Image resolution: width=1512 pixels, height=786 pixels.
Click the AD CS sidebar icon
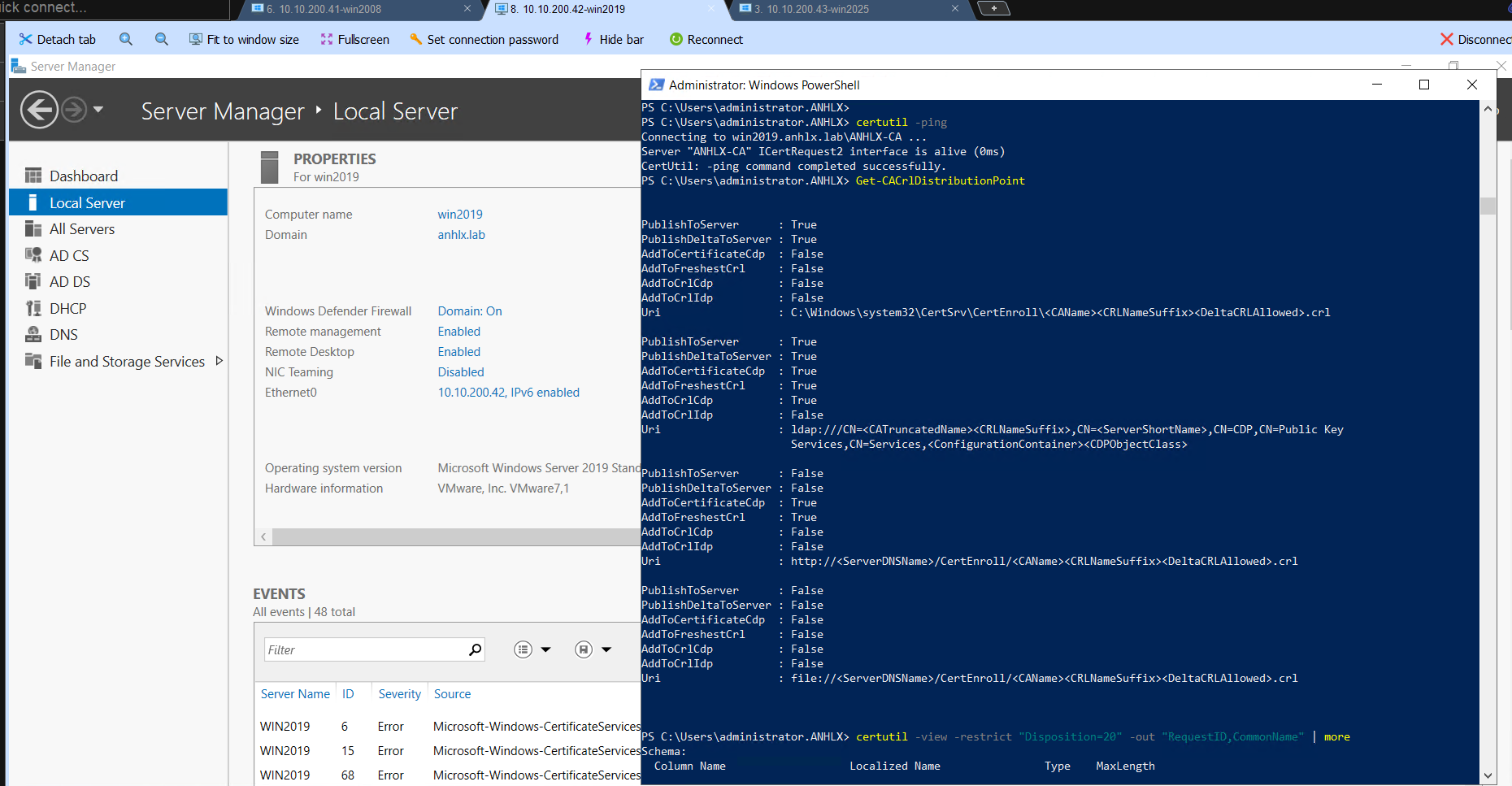point(33,255)
